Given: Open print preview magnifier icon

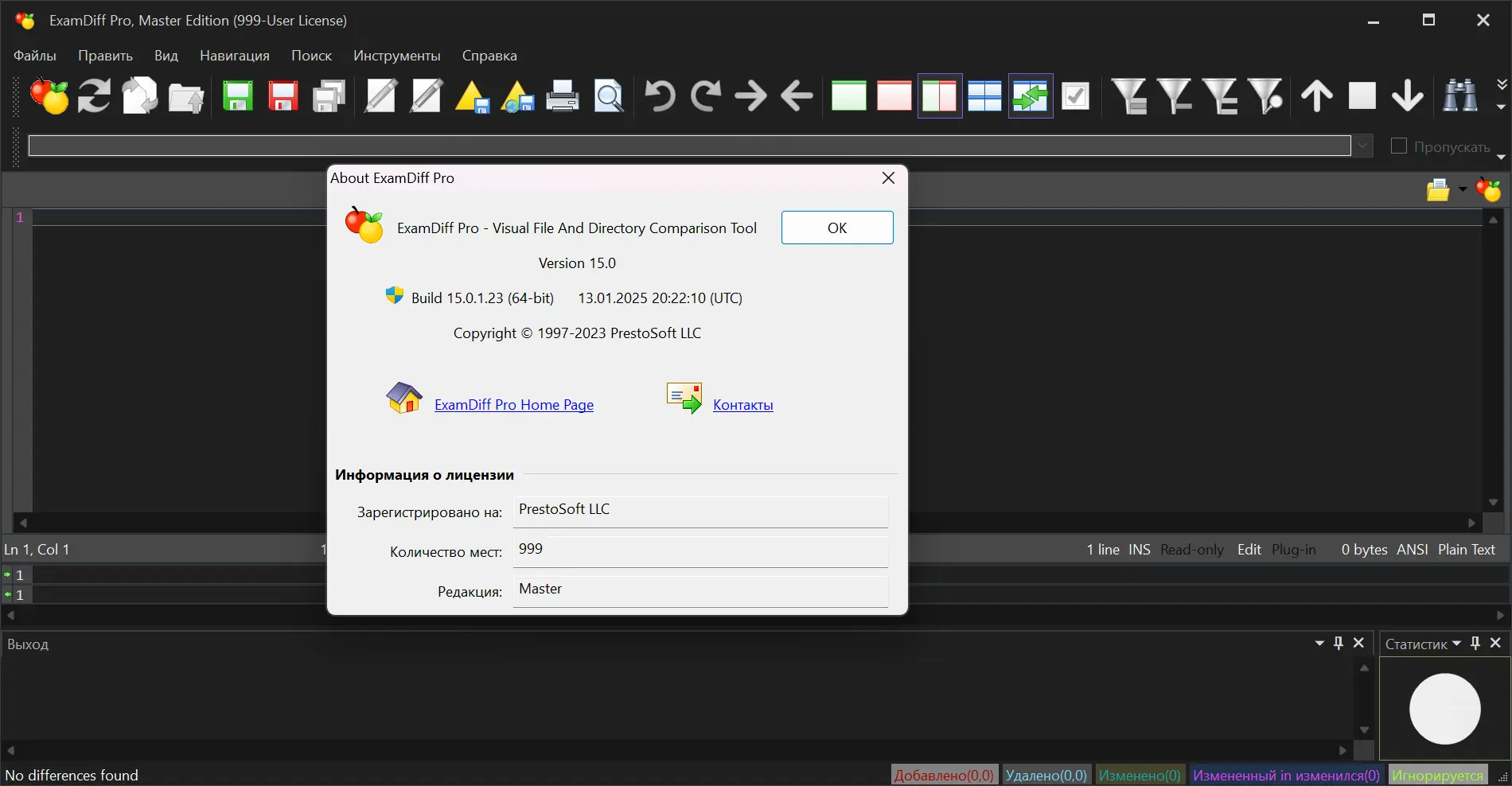Looking at the screenshot, I should (x=609, y=96).
